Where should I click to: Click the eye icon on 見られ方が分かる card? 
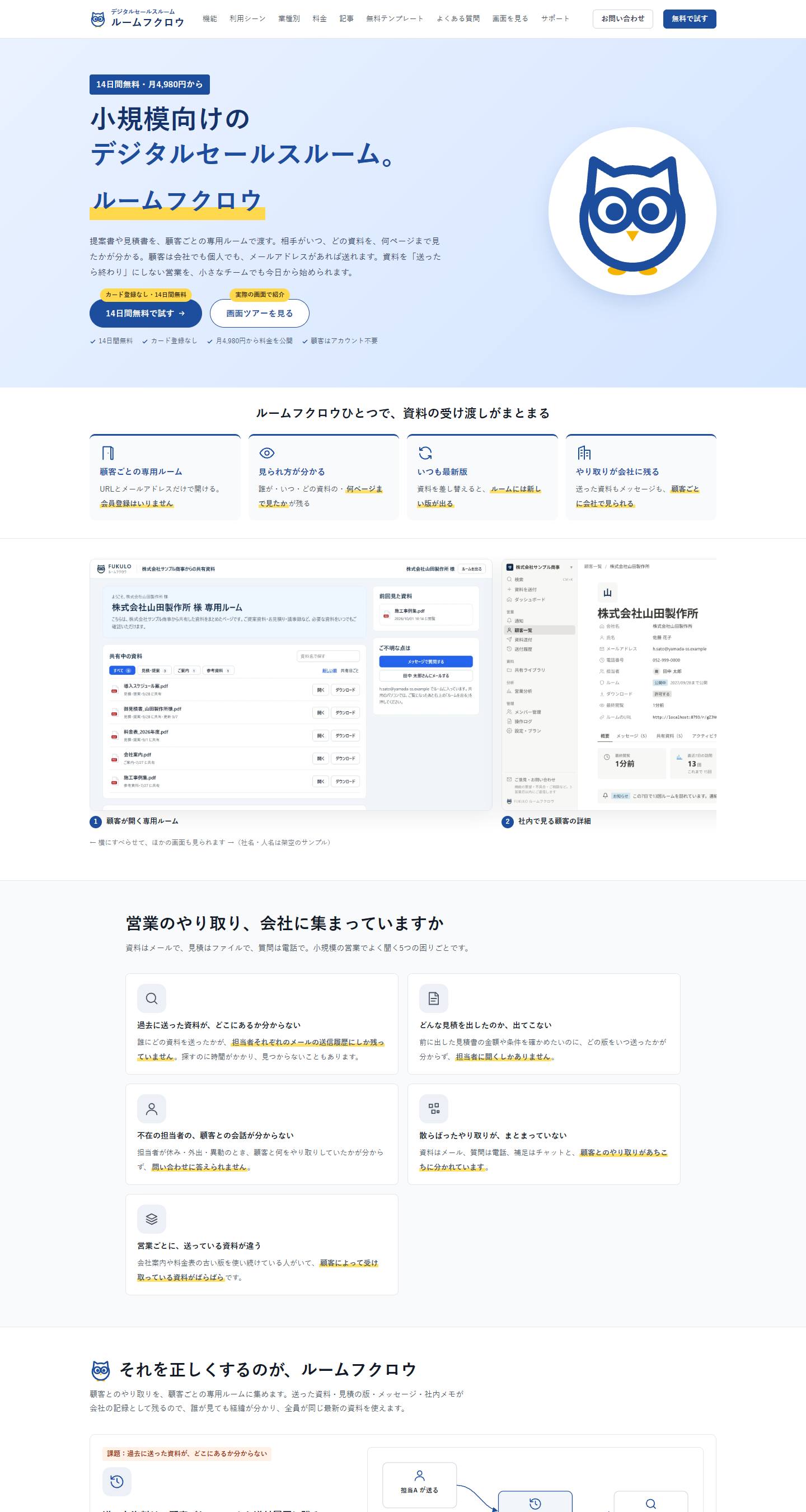pyautogui.click(x=267, y=452)
